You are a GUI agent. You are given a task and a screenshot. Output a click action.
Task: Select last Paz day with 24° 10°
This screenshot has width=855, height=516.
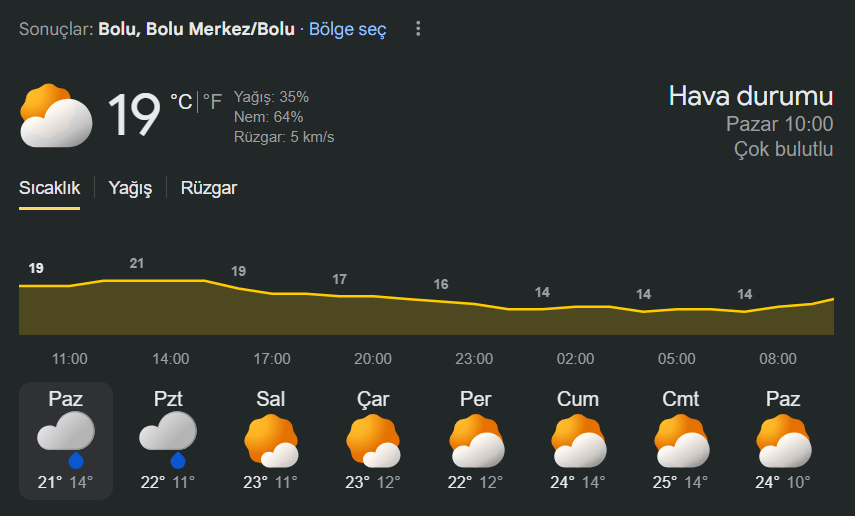pos(783,441)
